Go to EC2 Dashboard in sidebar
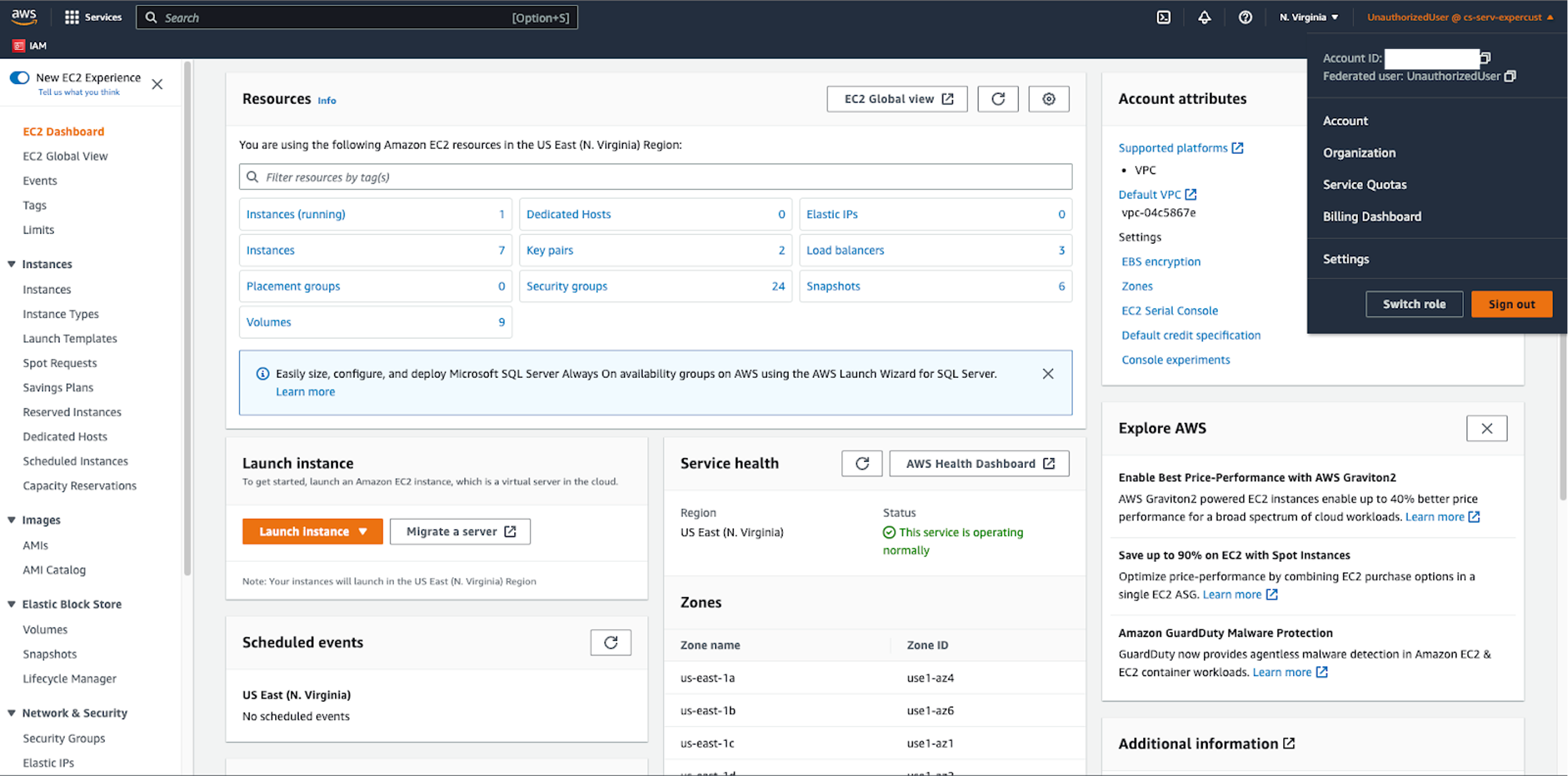Viewport: 1568px width, 776px height. (63, 132)
